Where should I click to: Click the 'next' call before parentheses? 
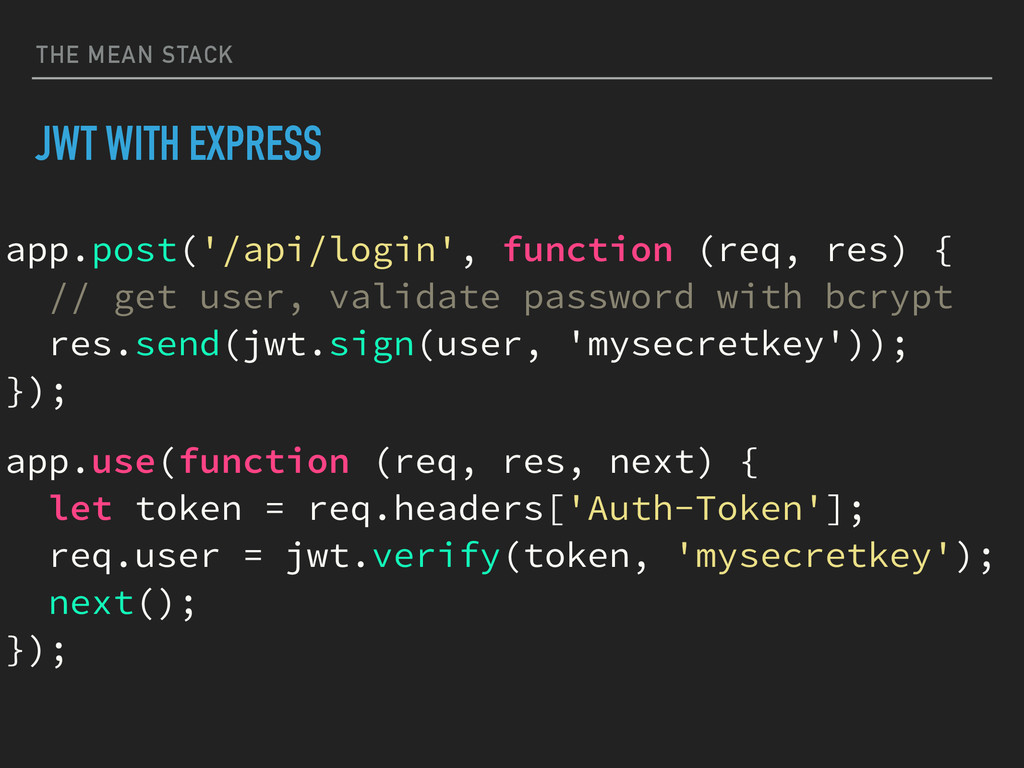[x=91, y=603]
